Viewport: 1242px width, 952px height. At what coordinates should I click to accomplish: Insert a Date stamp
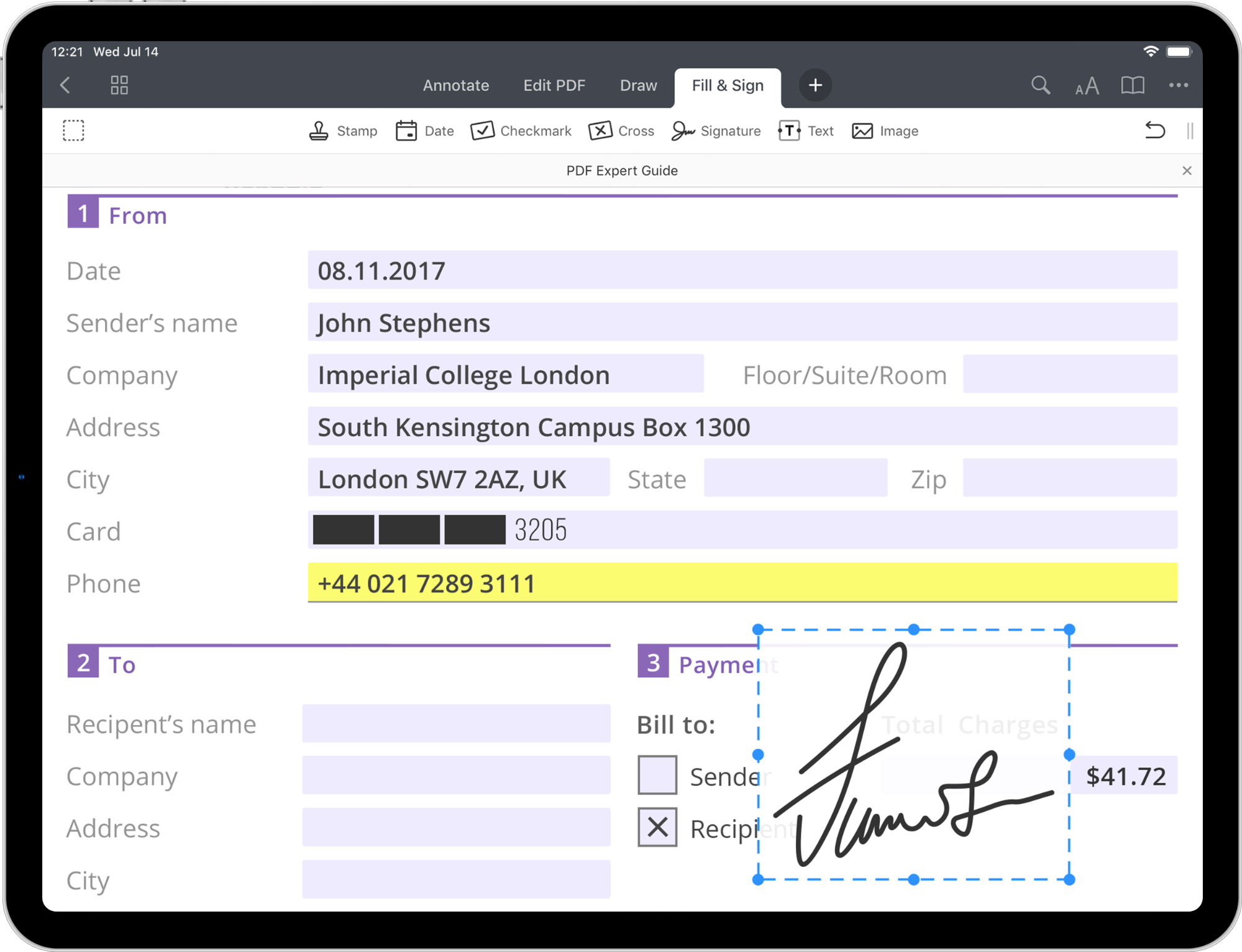click(x=425, y=131)
